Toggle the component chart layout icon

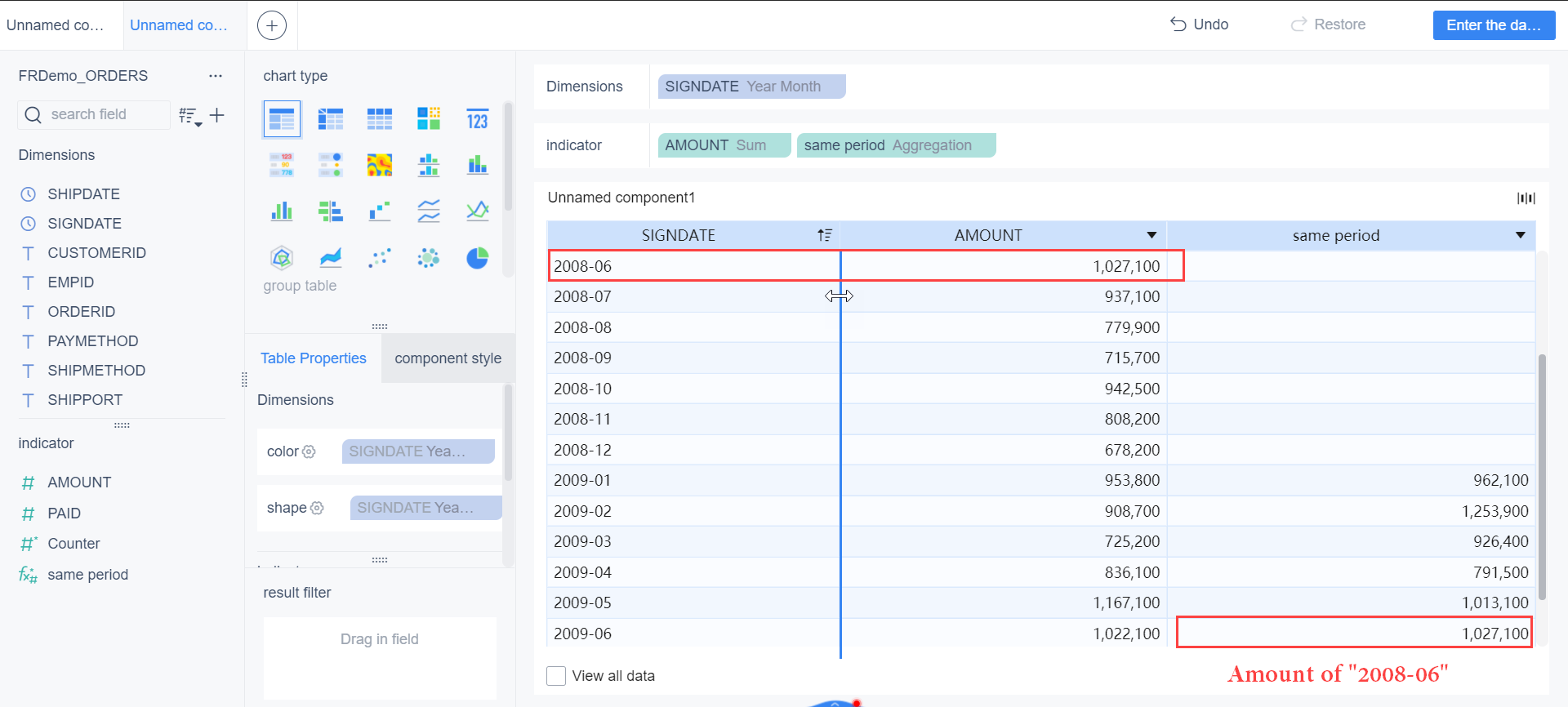[1526, 198]
